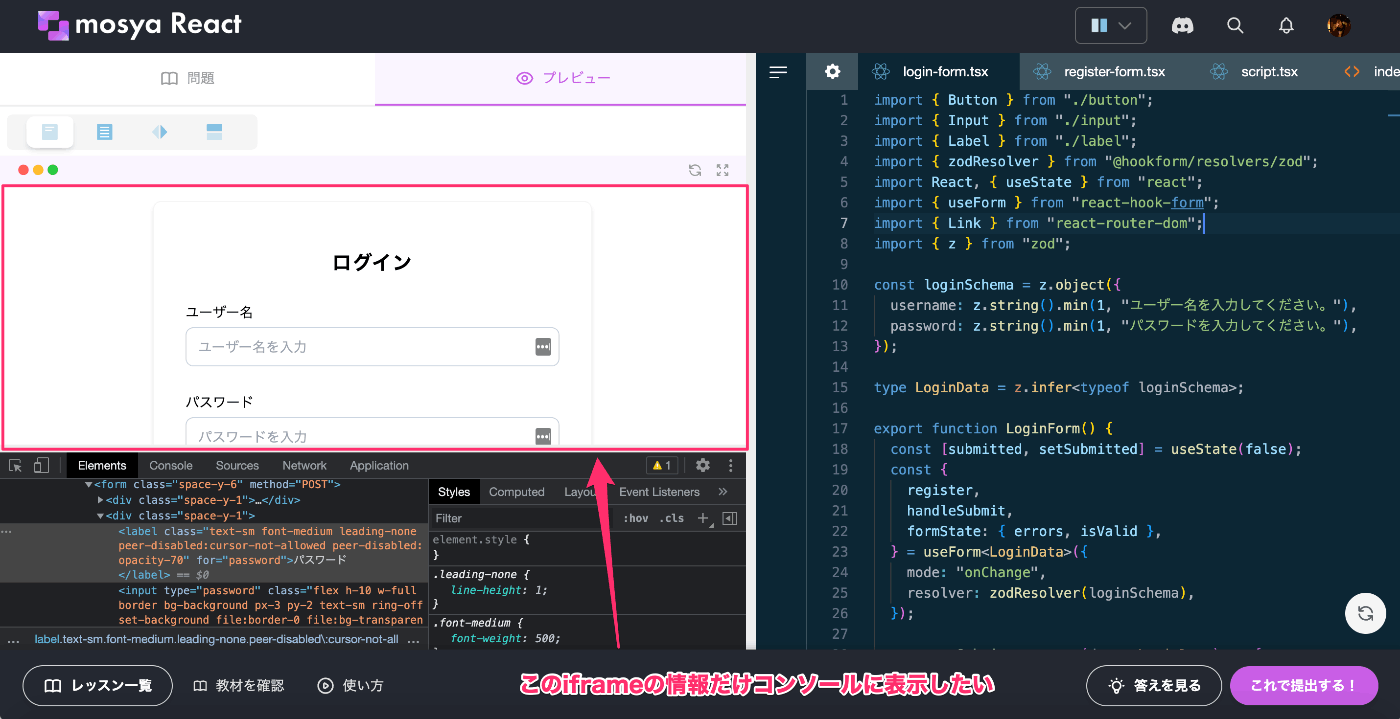Open the notifications bell
The height and width of the screenshot is (719, 1400).
[x=1287, y=26]
